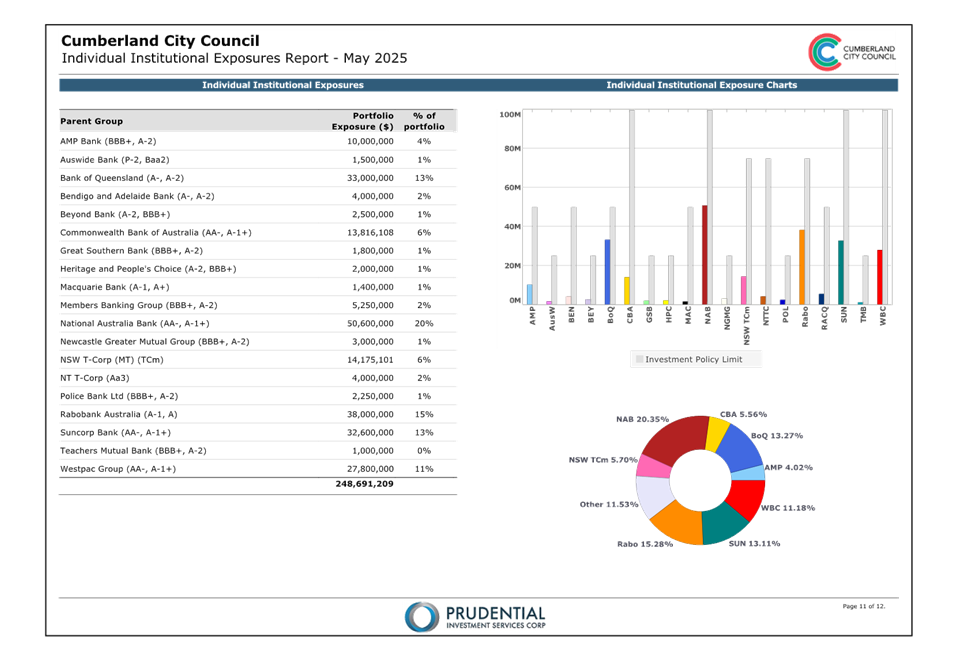
Task: Select 'National Australia Bank' row name
Action: [x=135, y=324]
